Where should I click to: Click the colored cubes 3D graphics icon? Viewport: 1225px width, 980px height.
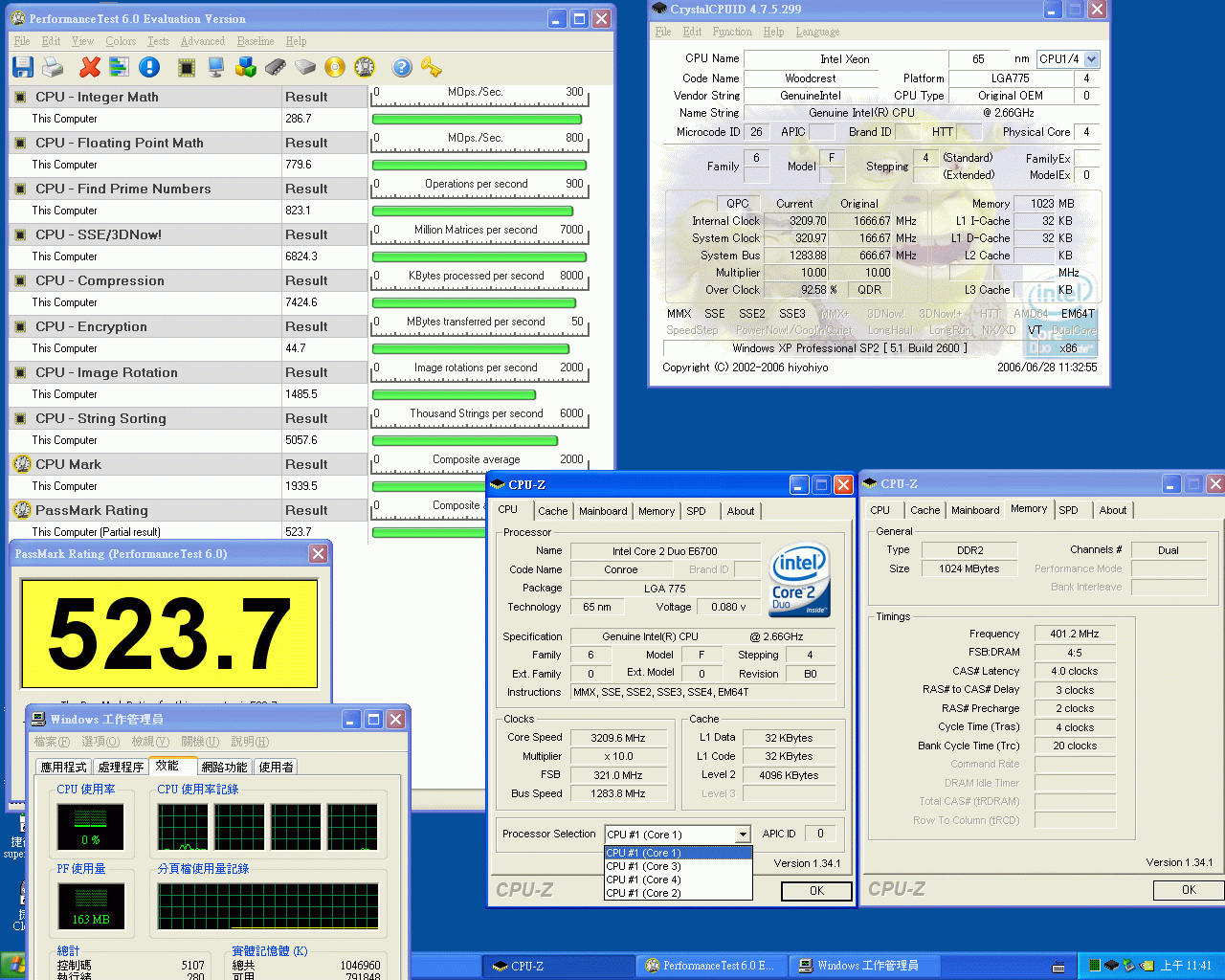tap(246, 67)
